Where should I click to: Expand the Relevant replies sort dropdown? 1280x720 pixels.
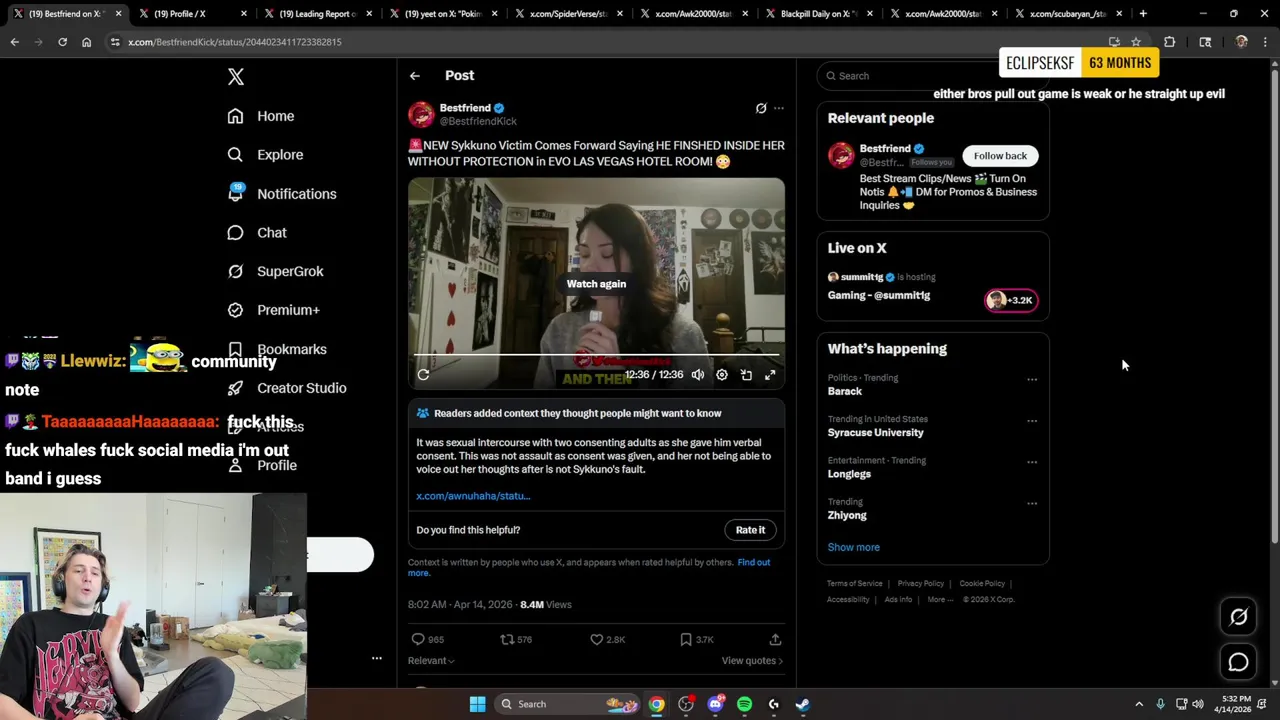(x=431, y=661)
